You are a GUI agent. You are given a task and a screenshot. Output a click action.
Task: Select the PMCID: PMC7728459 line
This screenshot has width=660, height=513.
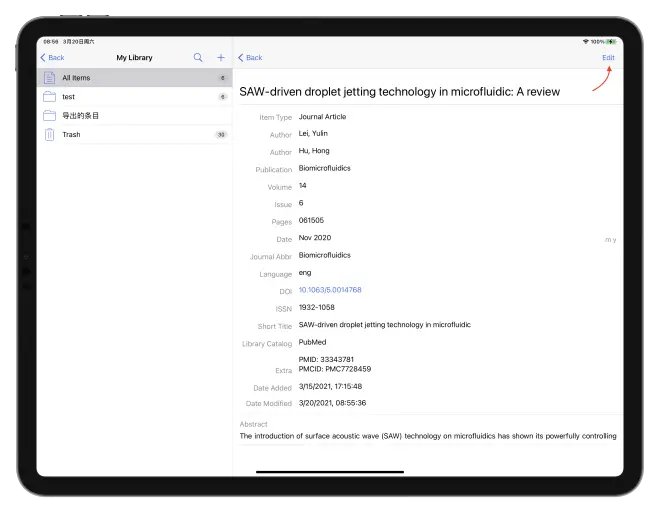tap(335, 369)
